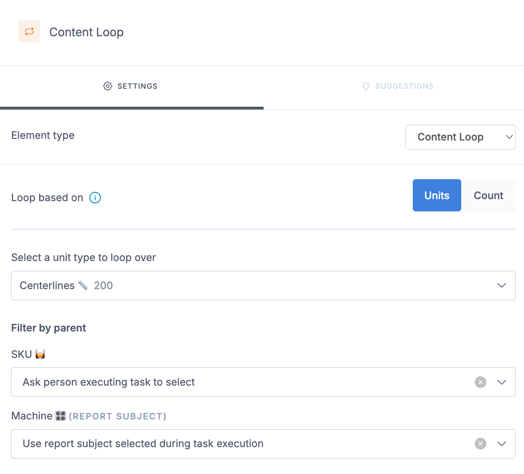This screenshot has width=524, height=474.
Task: Select Units as loop basis
Action: 437,195
